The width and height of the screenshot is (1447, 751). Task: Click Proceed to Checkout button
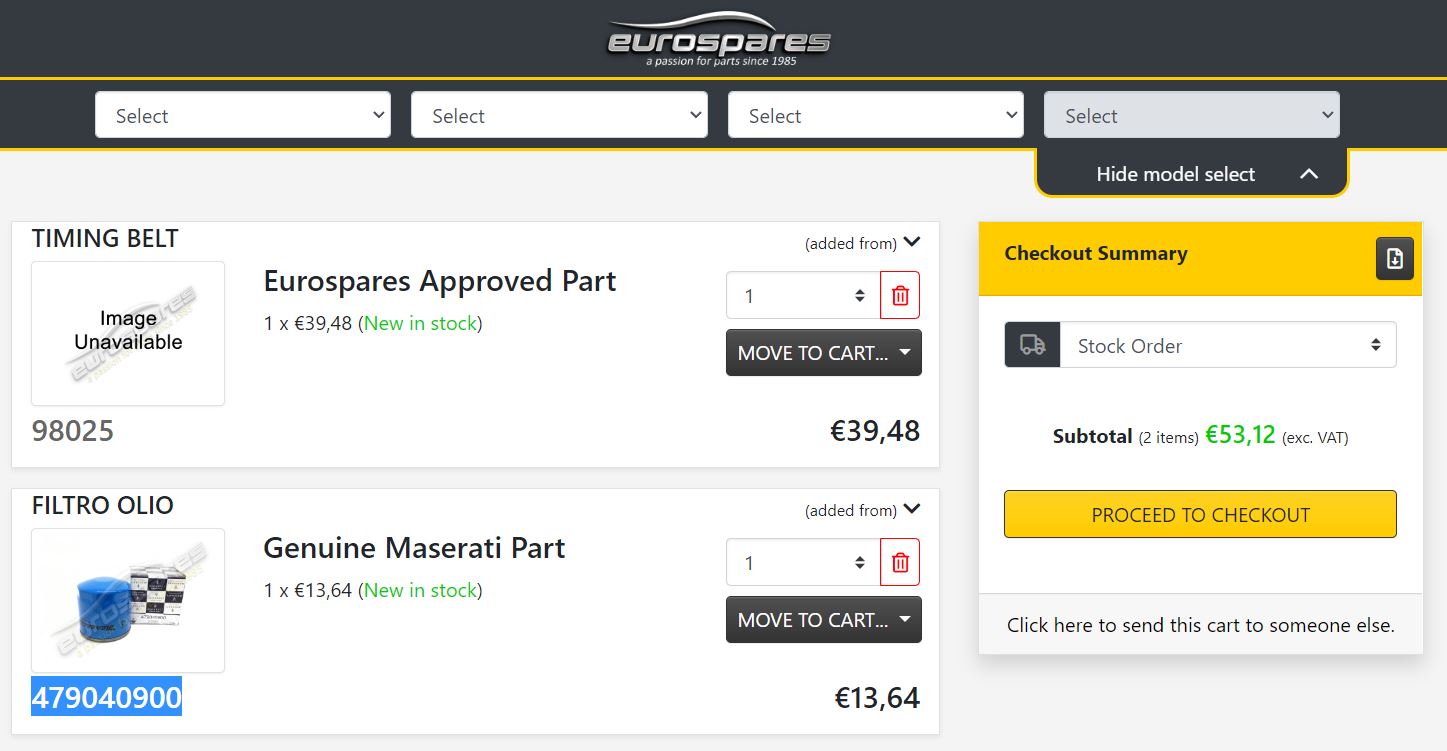1200,515
